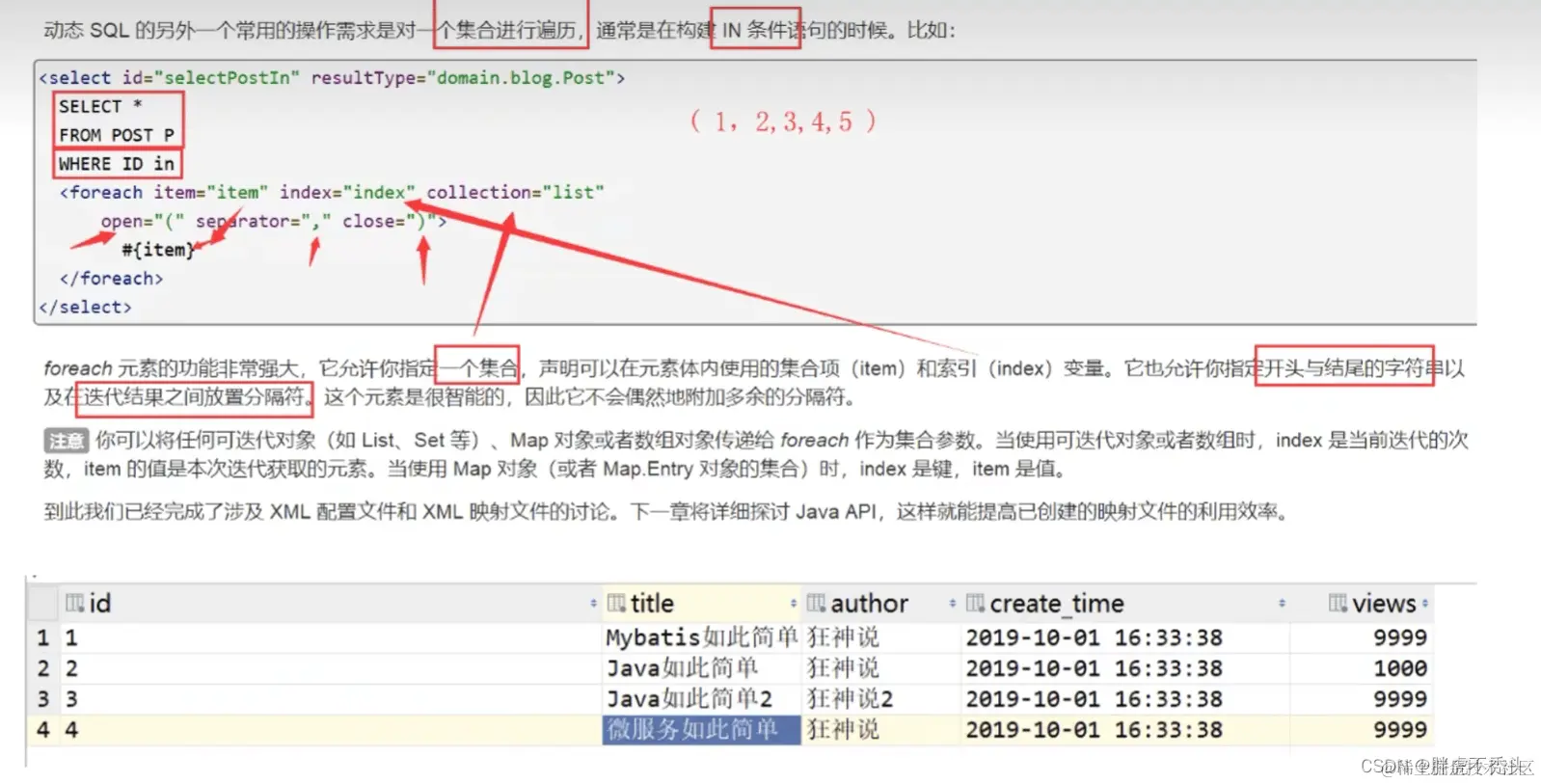Click the closing '</foreach>' tag
Screen dimensions: 1541x784
pos(111,279)
